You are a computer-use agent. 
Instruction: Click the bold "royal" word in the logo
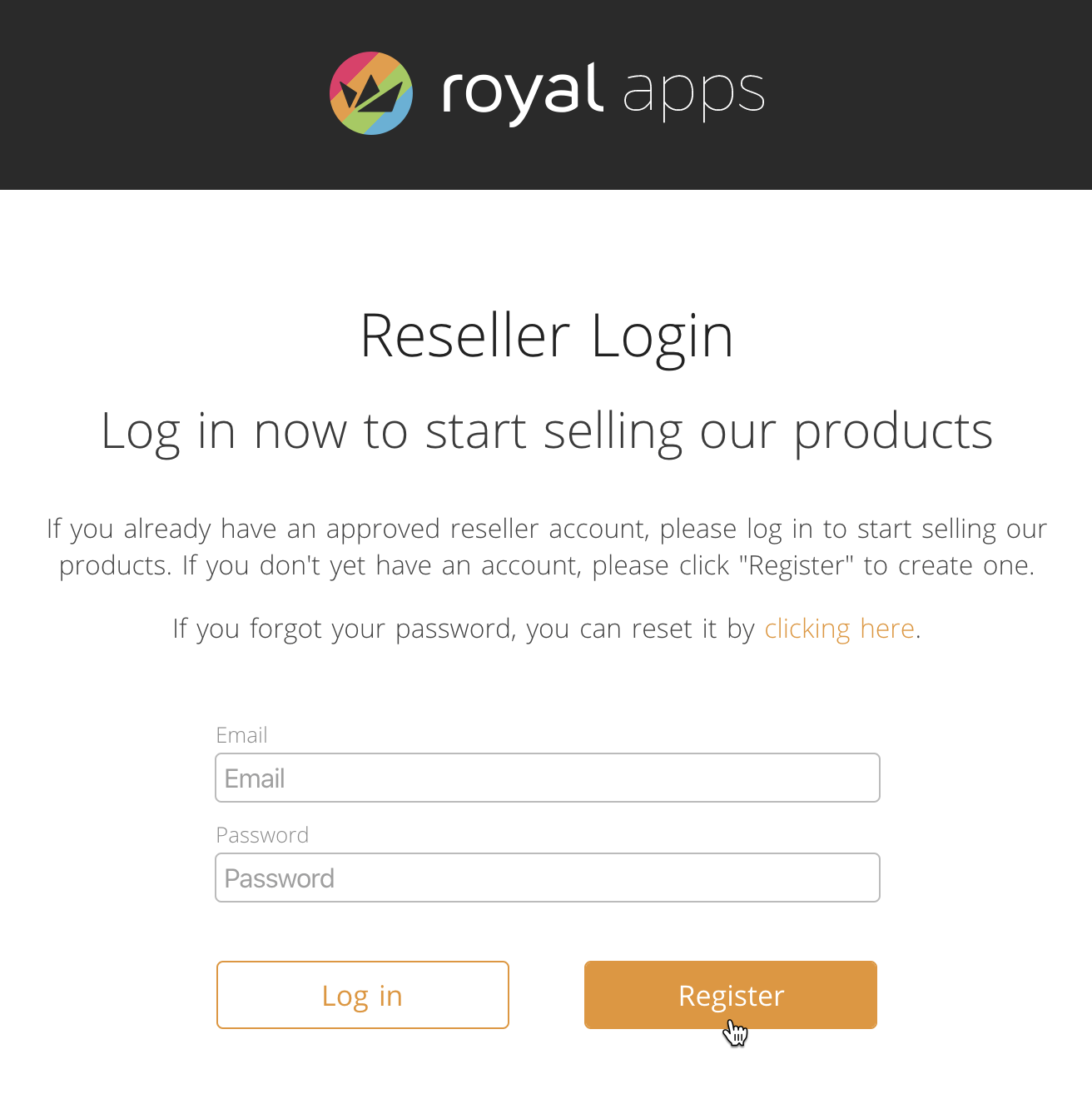click(x=522, y=93)
